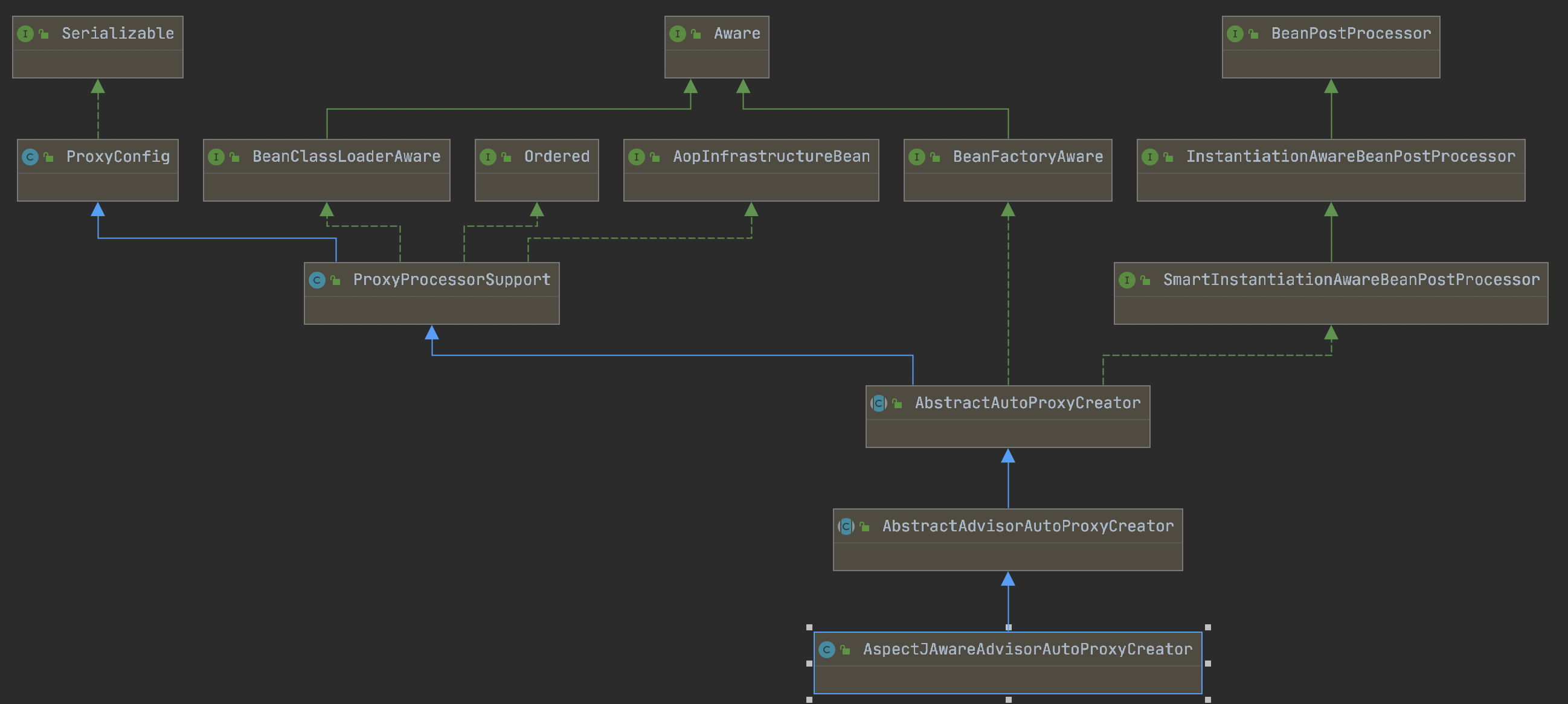Select the AopInfrastructureBean node label
Viewport: 1568px width, 704px height.
772,157
